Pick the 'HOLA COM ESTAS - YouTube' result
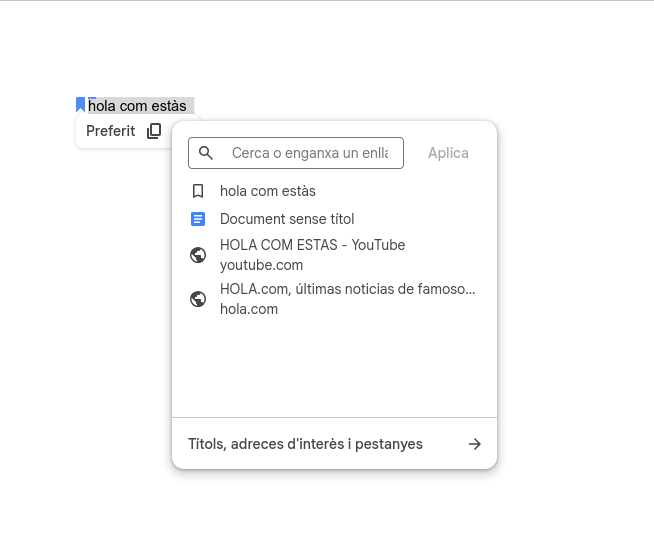The height and width of the screenshot is (538, 654). tap(312, 245)
